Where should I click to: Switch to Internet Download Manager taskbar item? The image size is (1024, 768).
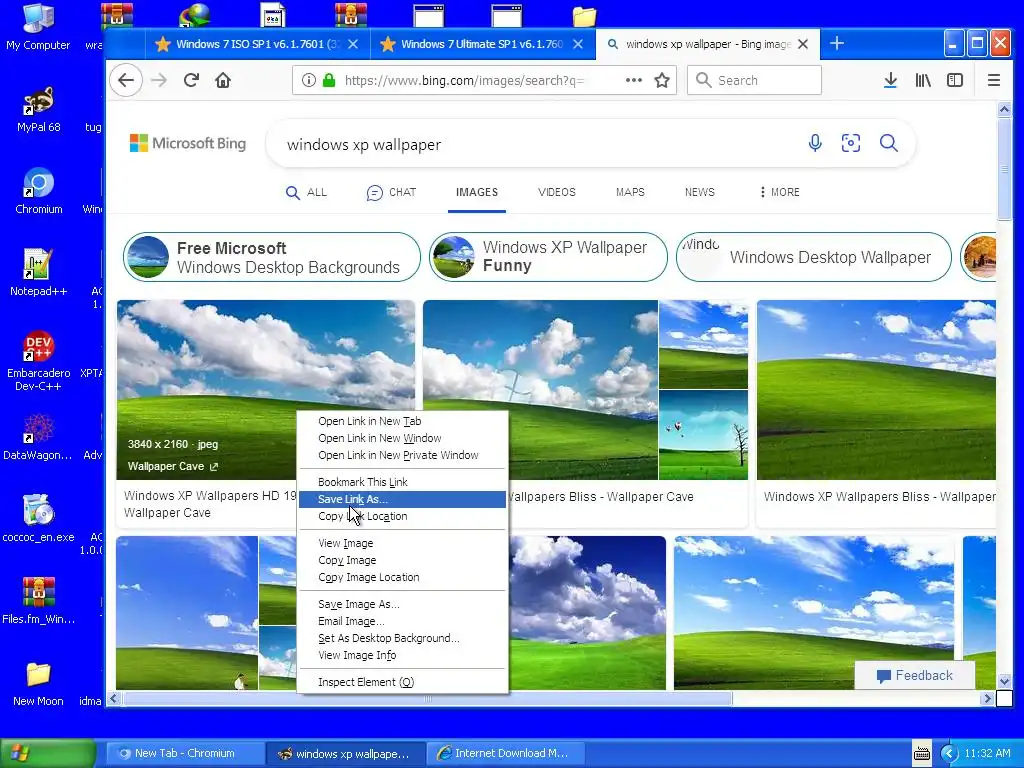(505, 753)
